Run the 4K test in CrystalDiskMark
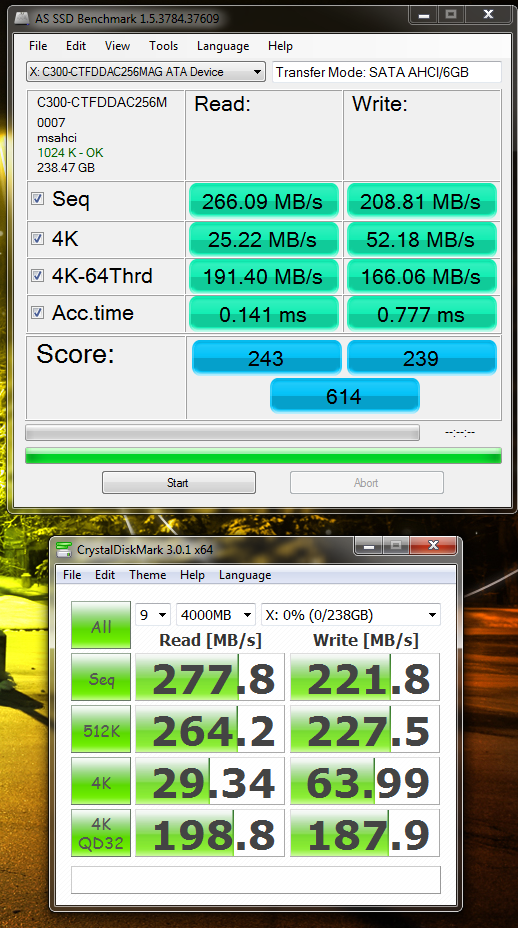 [x=101, y=782]
